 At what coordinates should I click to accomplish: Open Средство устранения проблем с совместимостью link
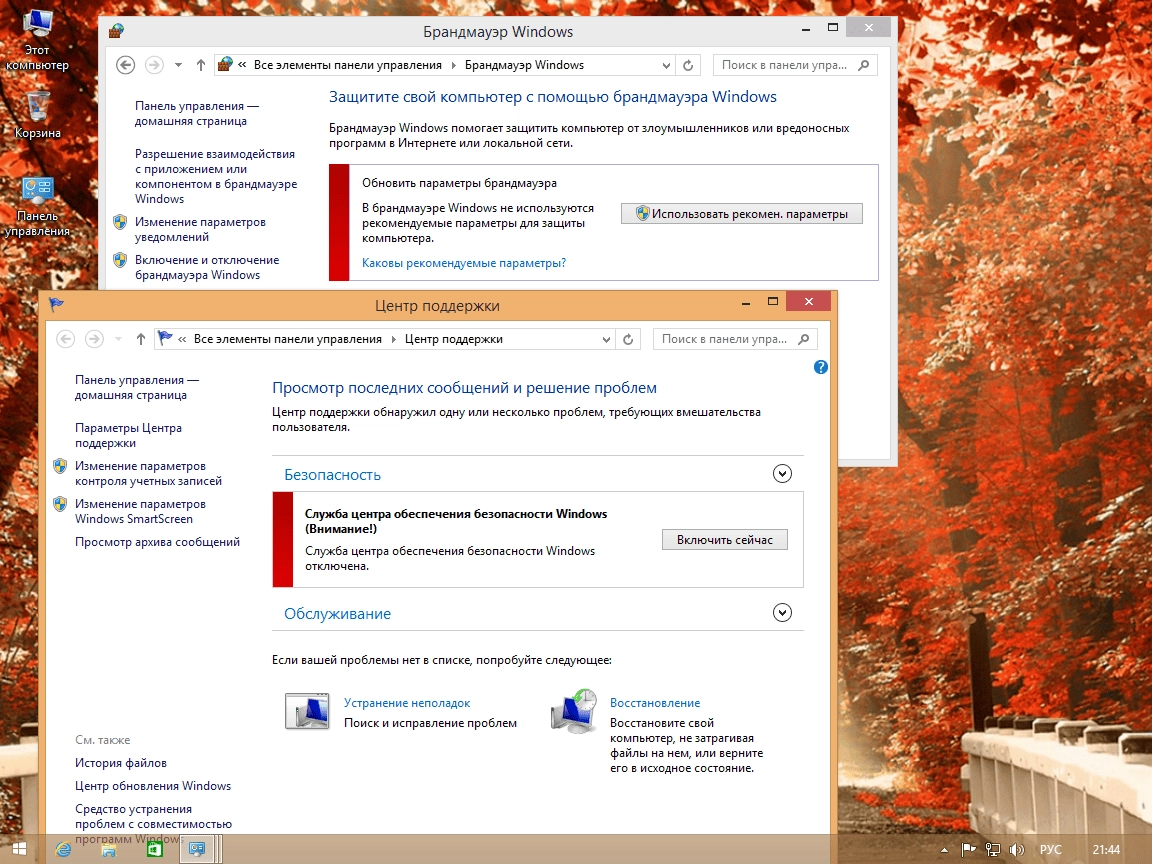coord(153,824)
